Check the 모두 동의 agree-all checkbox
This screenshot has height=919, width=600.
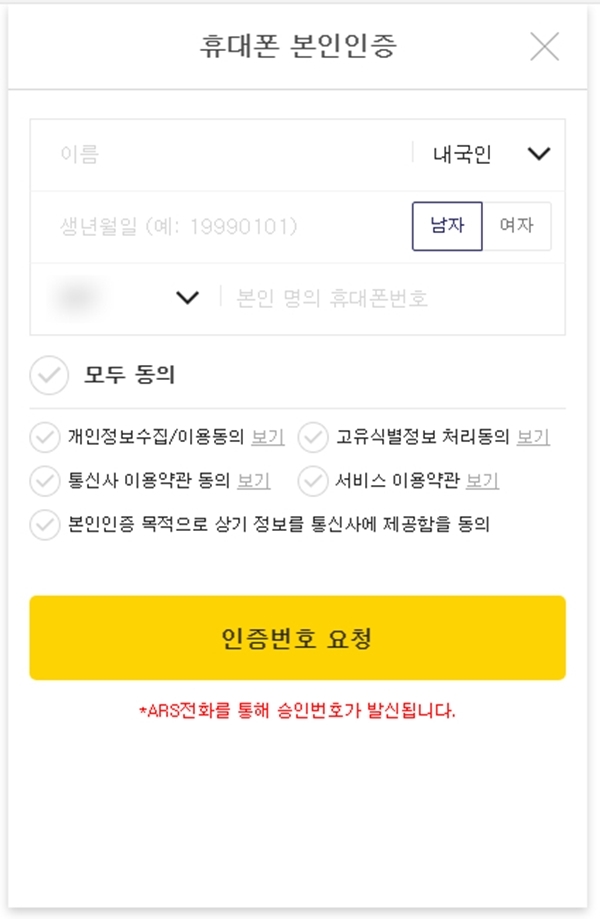pos(49,376)
